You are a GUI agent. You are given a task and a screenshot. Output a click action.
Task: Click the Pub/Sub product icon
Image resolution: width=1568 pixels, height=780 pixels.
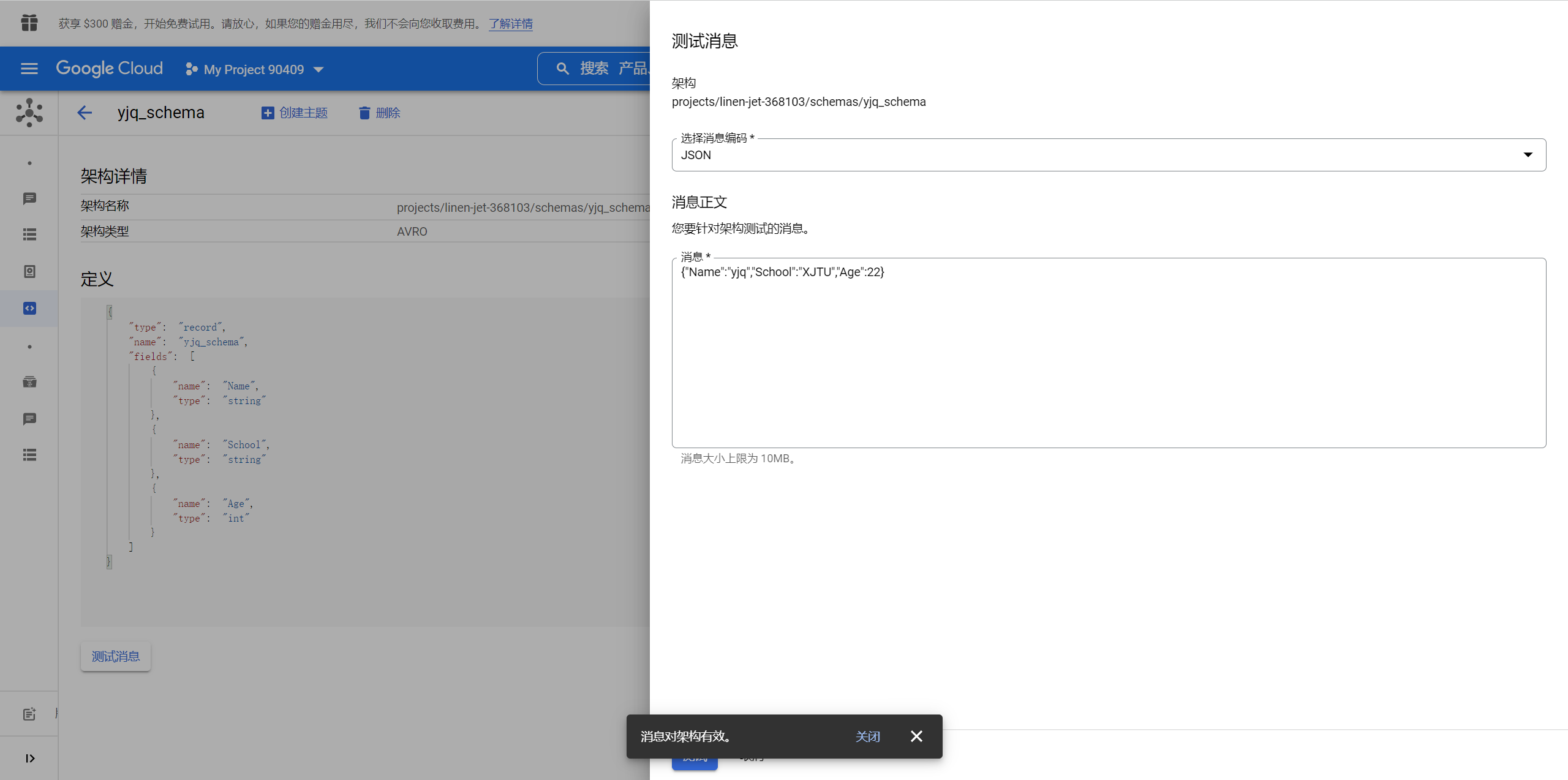pyautogui.click(x=29, y=113)
